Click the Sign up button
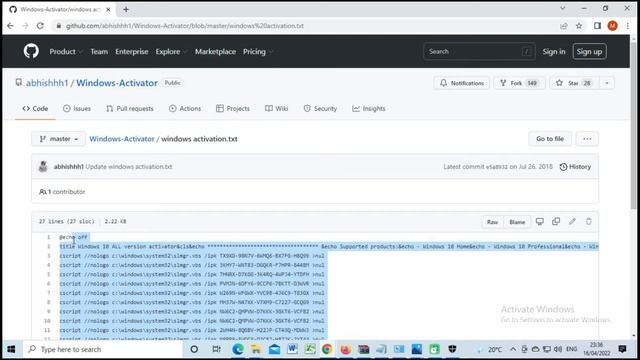Image resolution: width=640 pixels, height=360 pixels. [589, 51]
